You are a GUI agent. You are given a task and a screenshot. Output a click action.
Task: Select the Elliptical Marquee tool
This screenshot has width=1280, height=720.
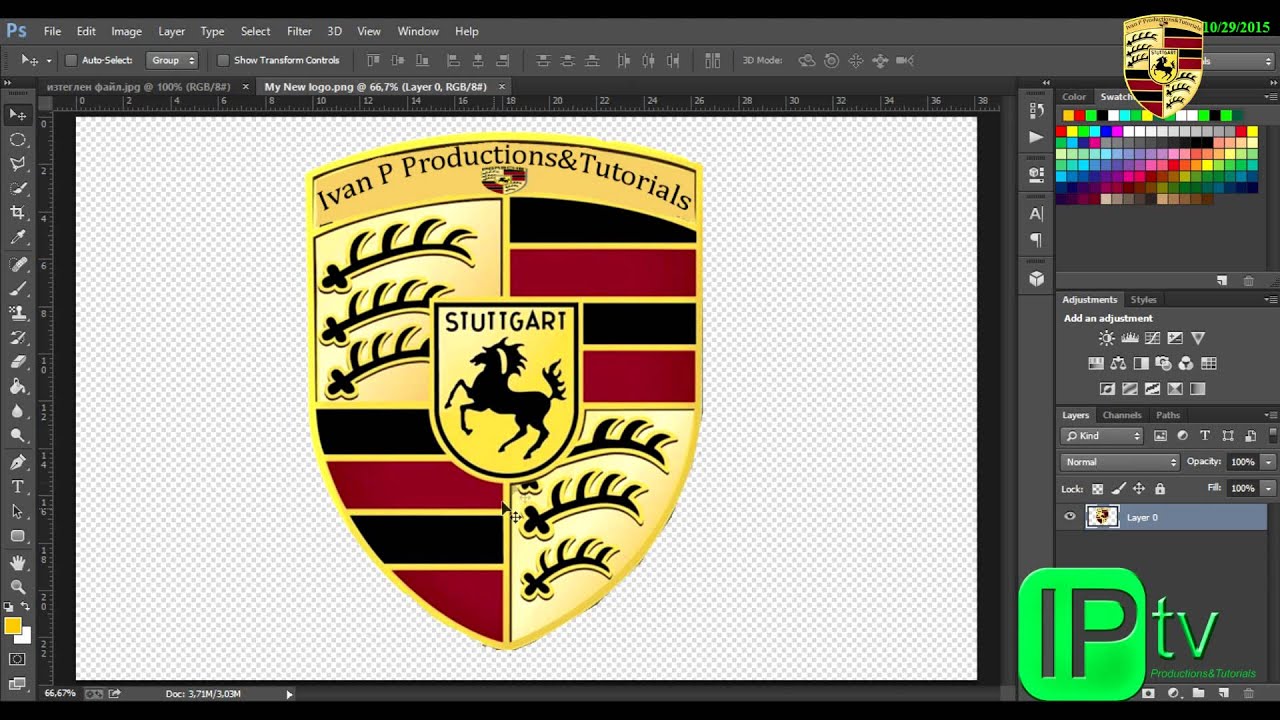click(x=18, y=140)
